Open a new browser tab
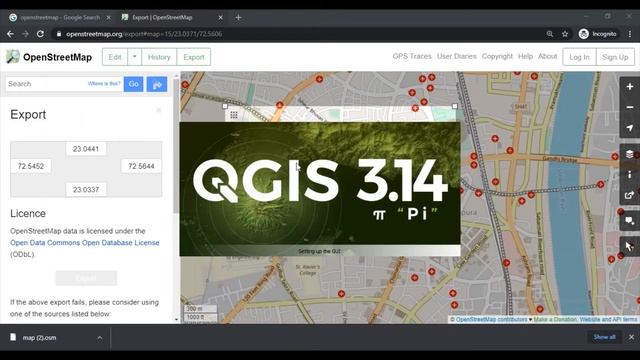 (238, 18)
